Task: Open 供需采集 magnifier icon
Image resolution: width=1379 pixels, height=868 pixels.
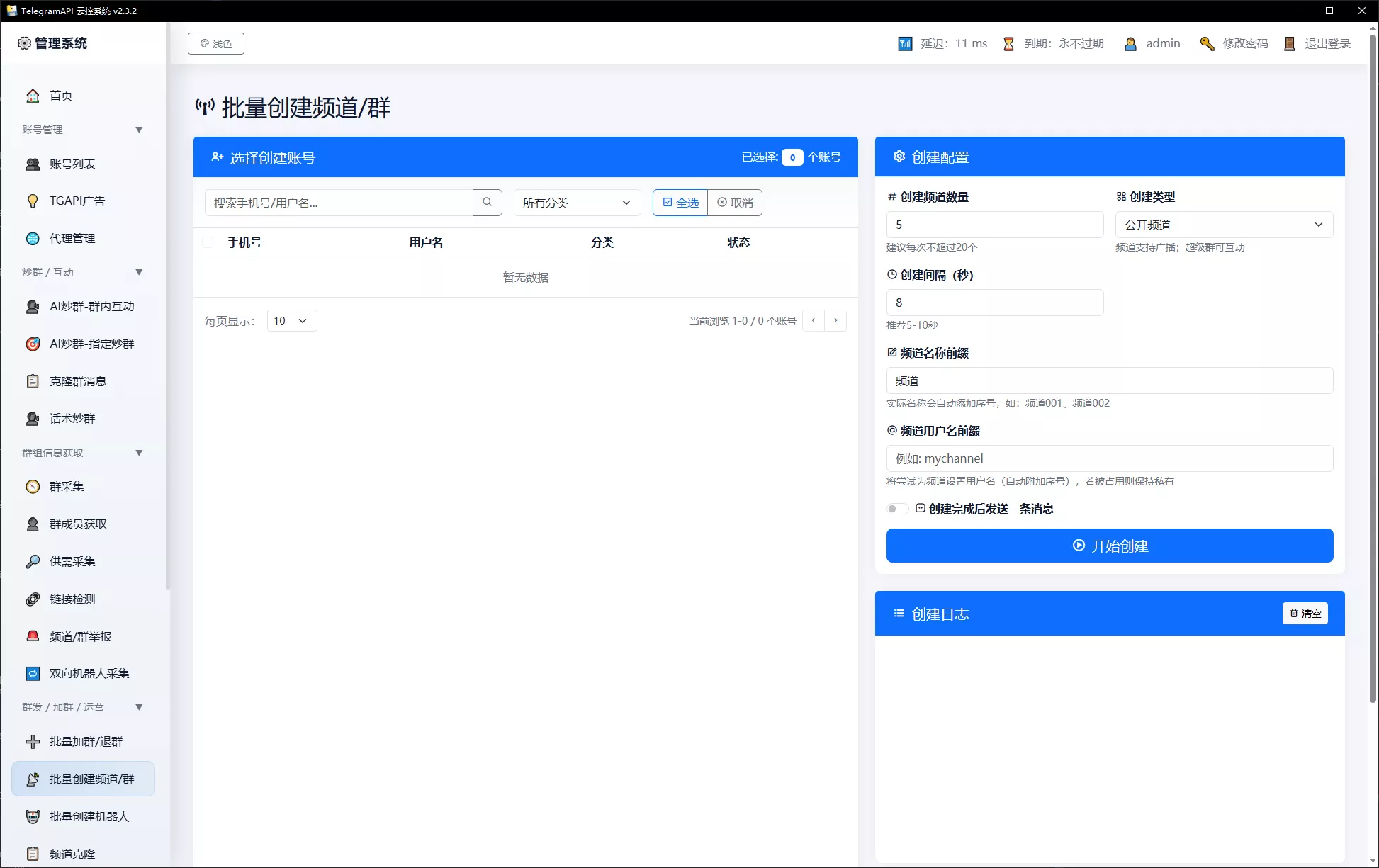Action: [33, 562]
